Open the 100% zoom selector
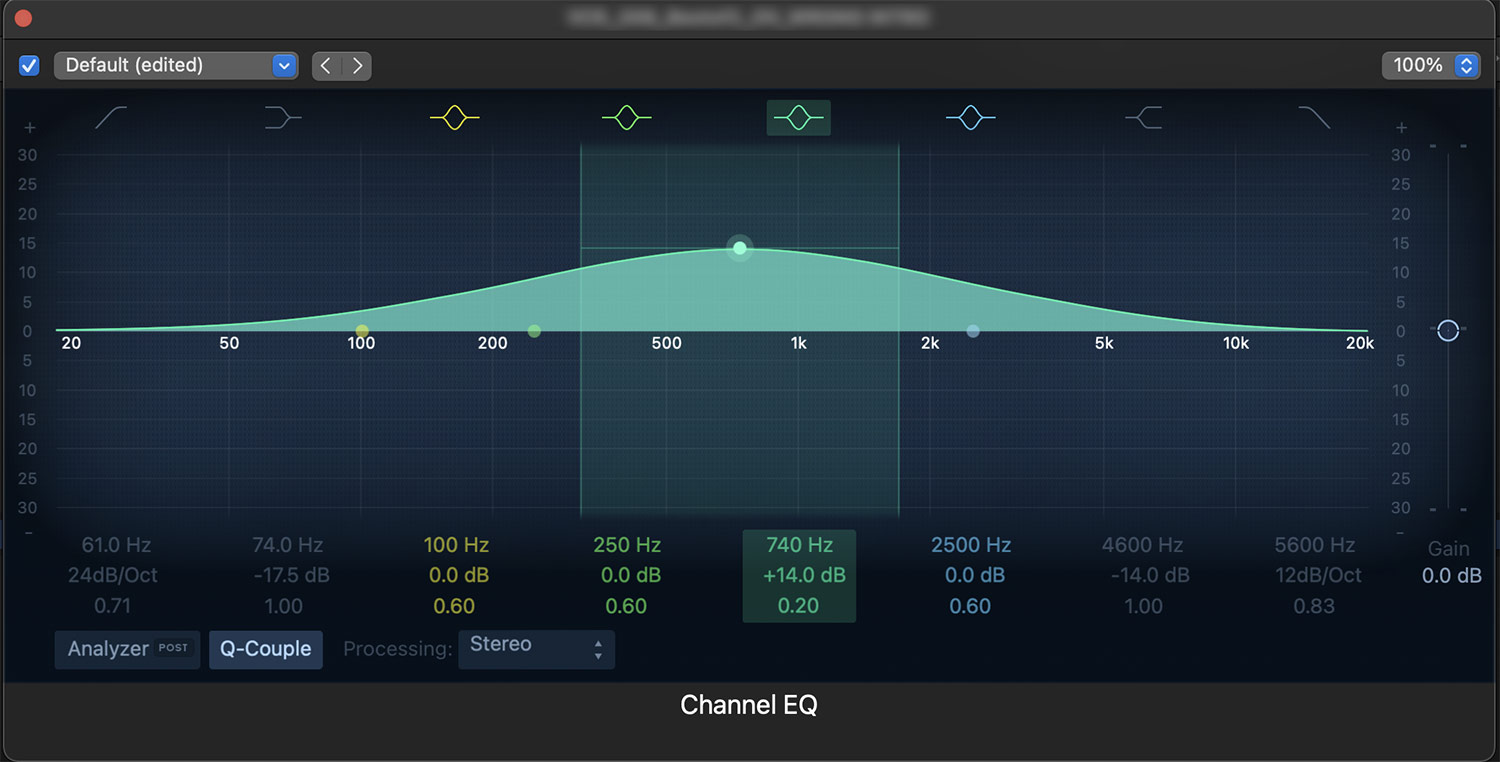1500x762 pixels. (1431, 65)
